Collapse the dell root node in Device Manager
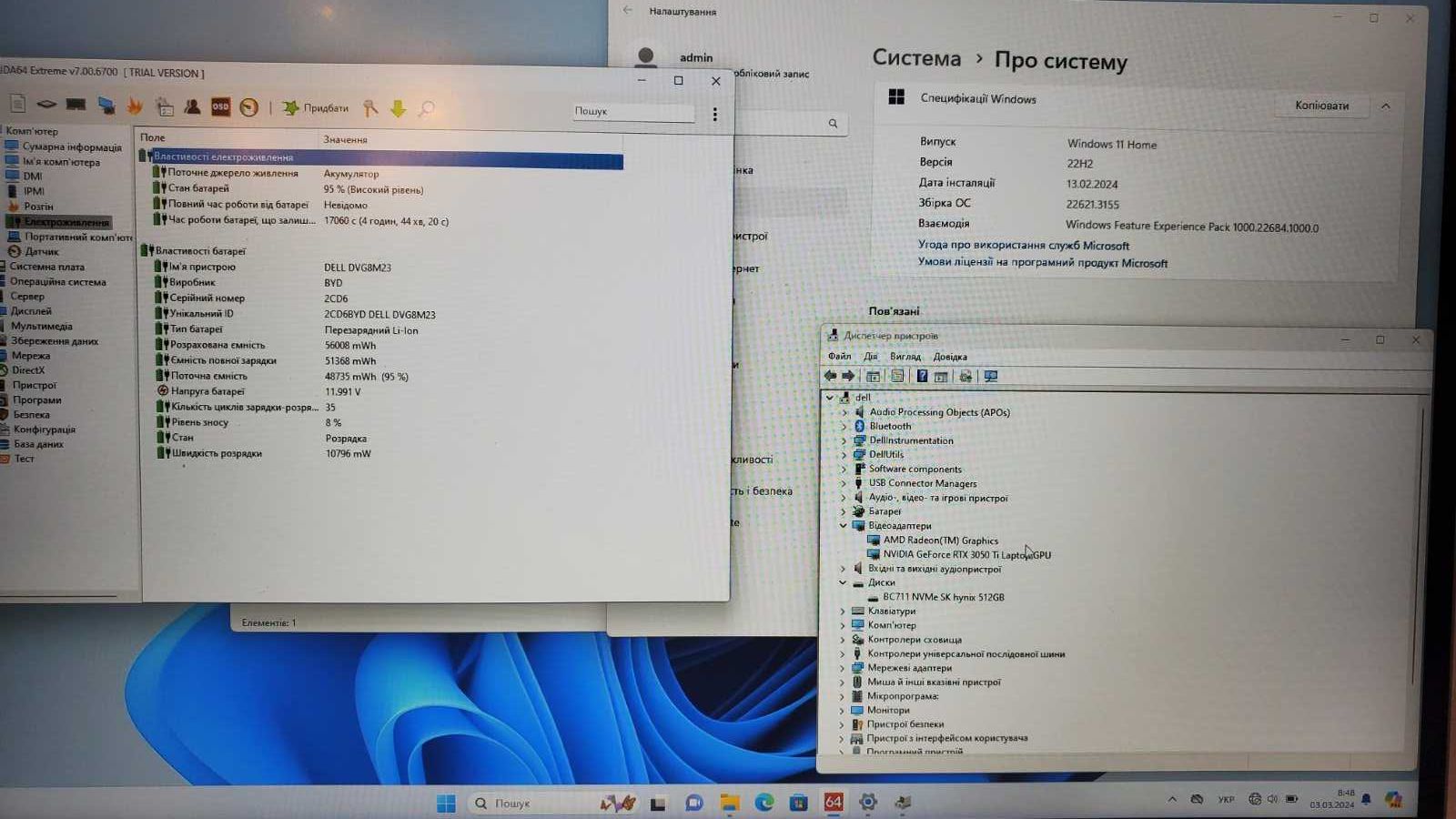 829,398
